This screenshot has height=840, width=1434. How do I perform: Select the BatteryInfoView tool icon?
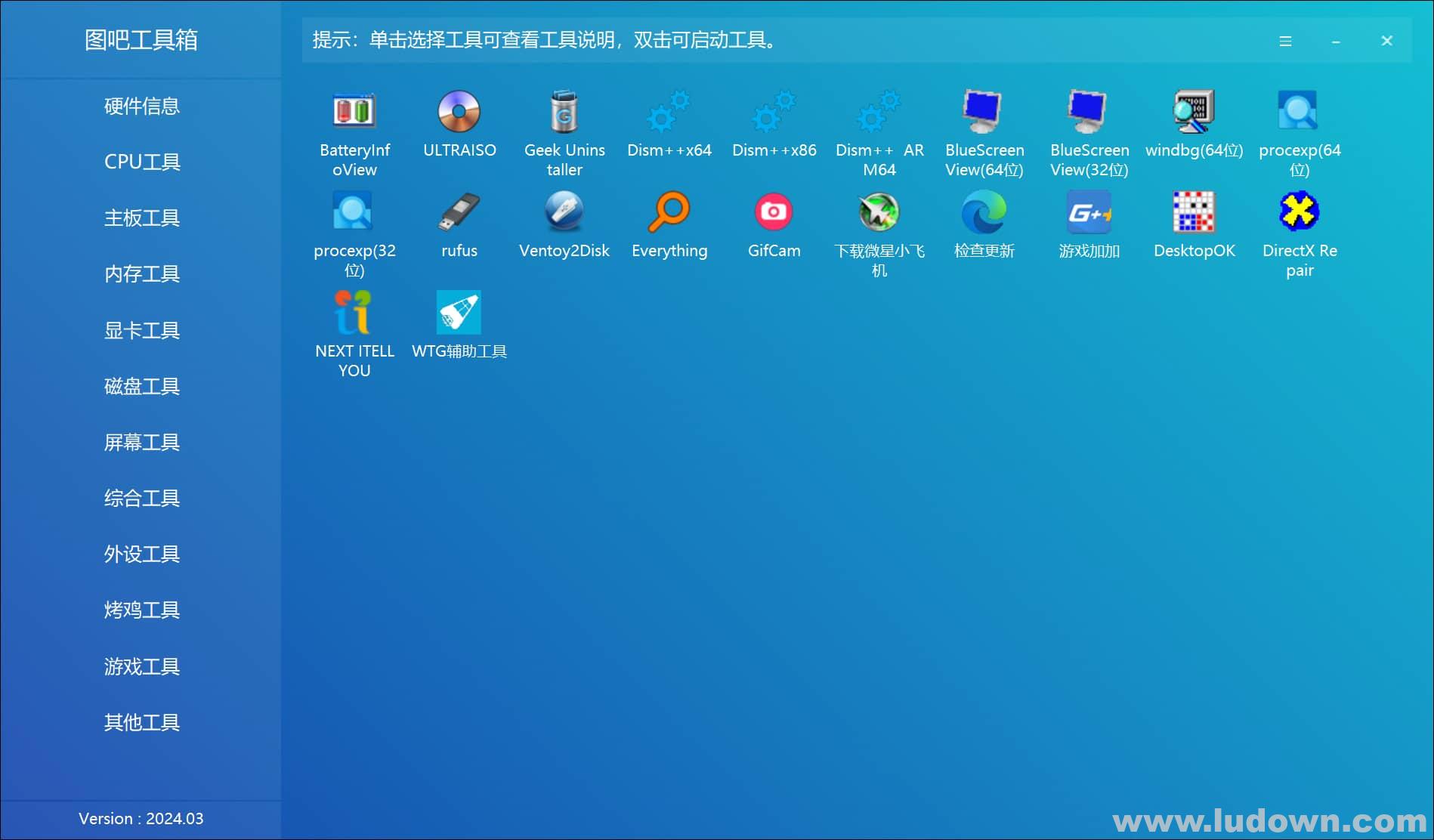click(354, 111)
